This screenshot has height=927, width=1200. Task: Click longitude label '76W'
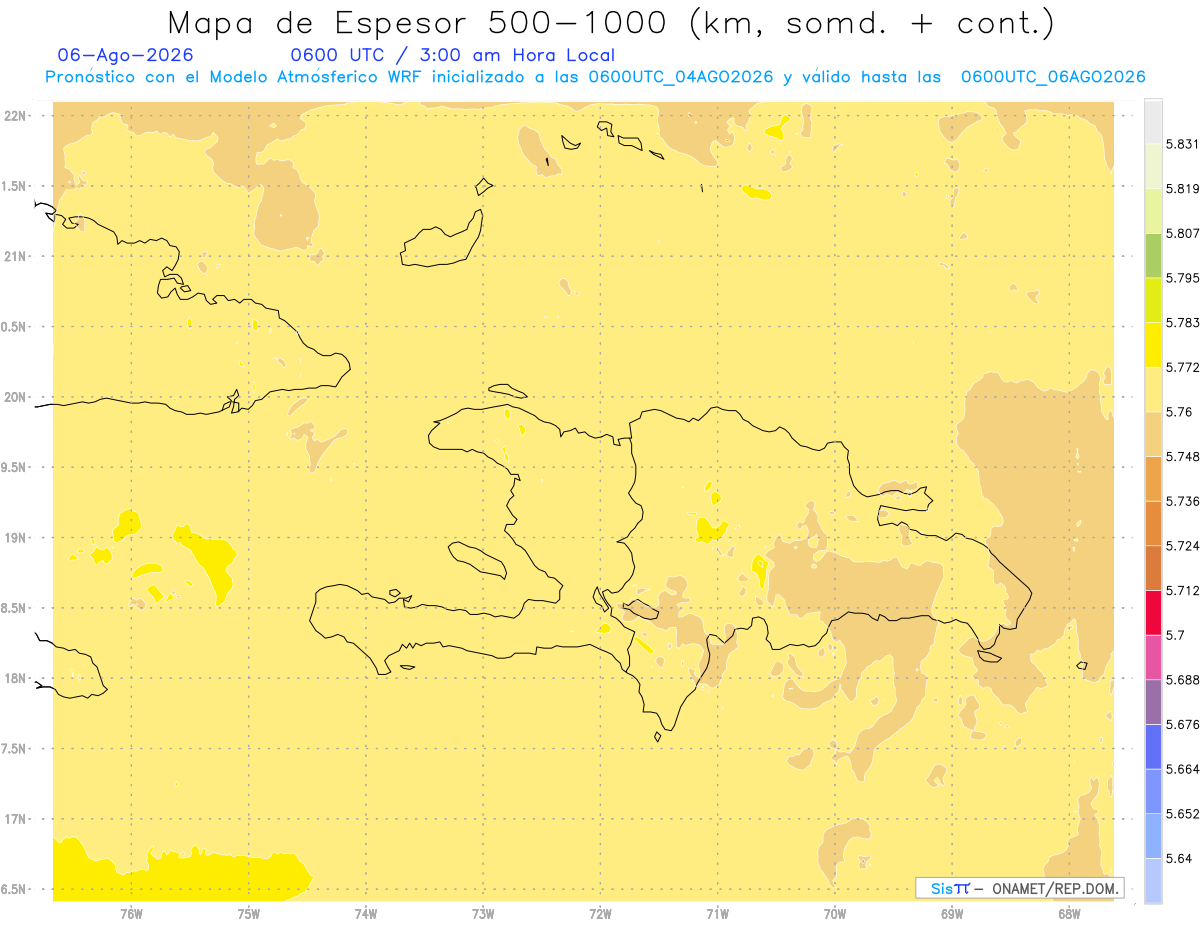pyautogui.click(x=131, y=913)
